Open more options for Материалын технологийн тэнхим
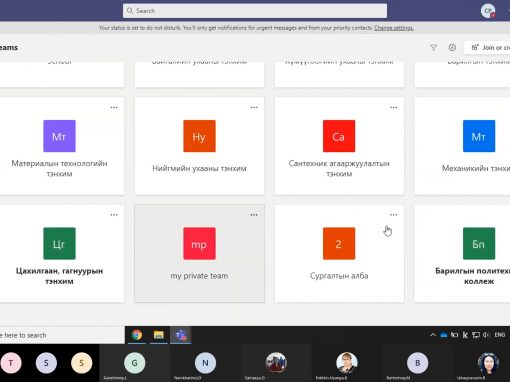This screenshot has width=510, height=382. (x=114, y=107)
